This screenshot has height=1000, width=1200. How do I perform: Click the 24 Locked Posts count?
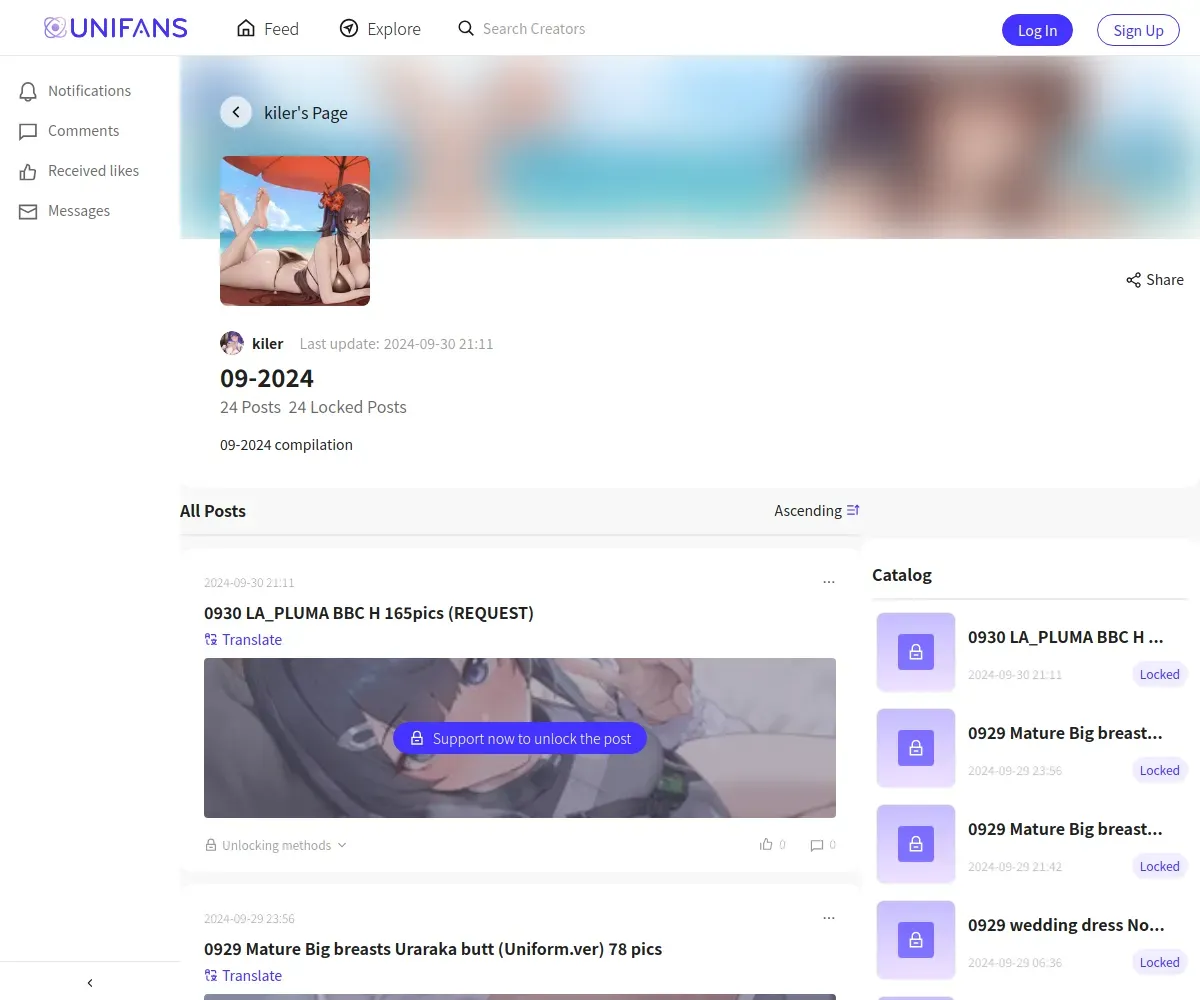click(x=347, y=407)
